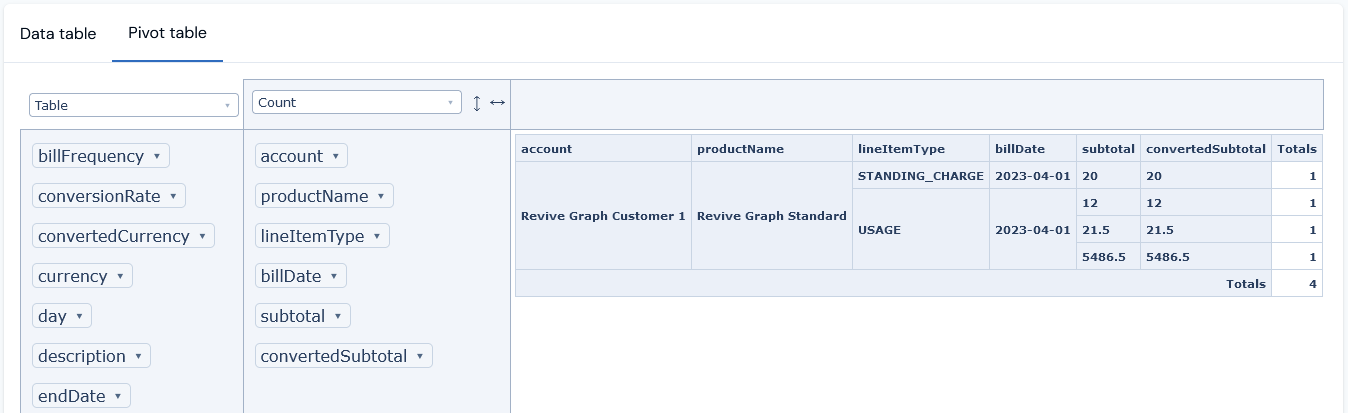Viewport: 1348px width, 413px height.
Task: Open endDate attribute filter triangle
Action: pyautogui.click(x=117, y=397)
